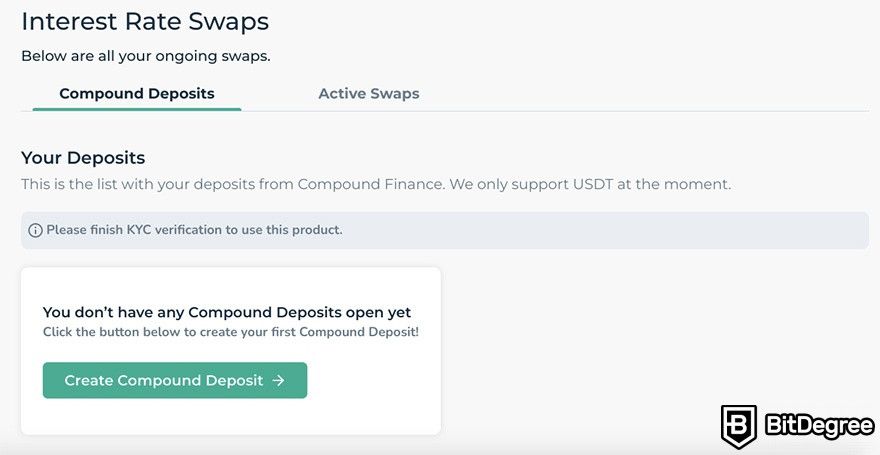Click the empty Compound Deposits card
Viewport: 880px width, 455px height.
tap(231, 351)
